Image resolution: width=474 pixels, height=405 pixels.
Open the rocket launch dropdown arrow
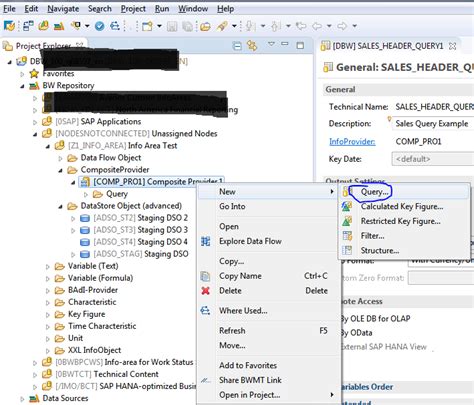(234, 26)
